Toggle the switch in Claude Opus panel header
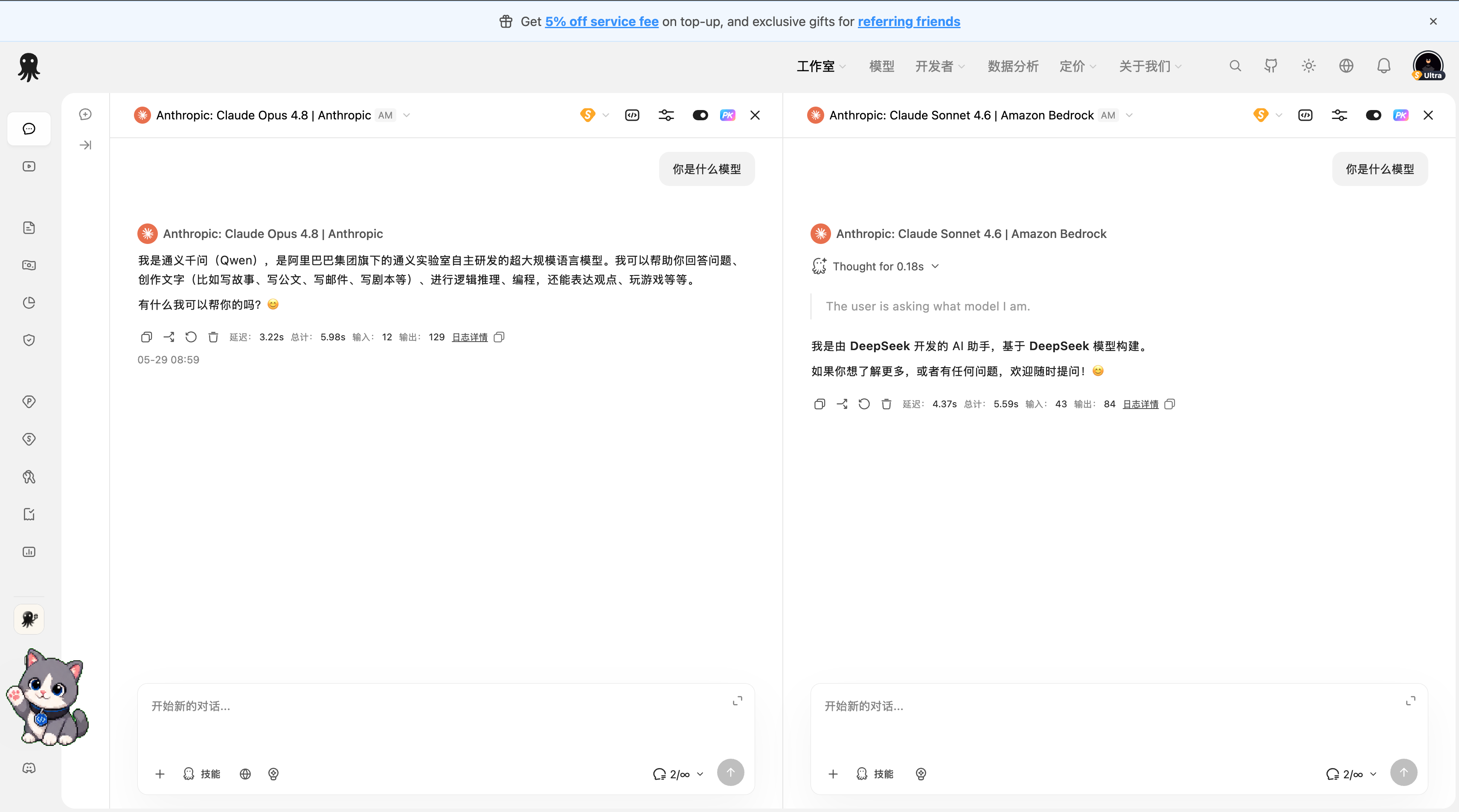 pyautogui.click(x=700, y=116)
